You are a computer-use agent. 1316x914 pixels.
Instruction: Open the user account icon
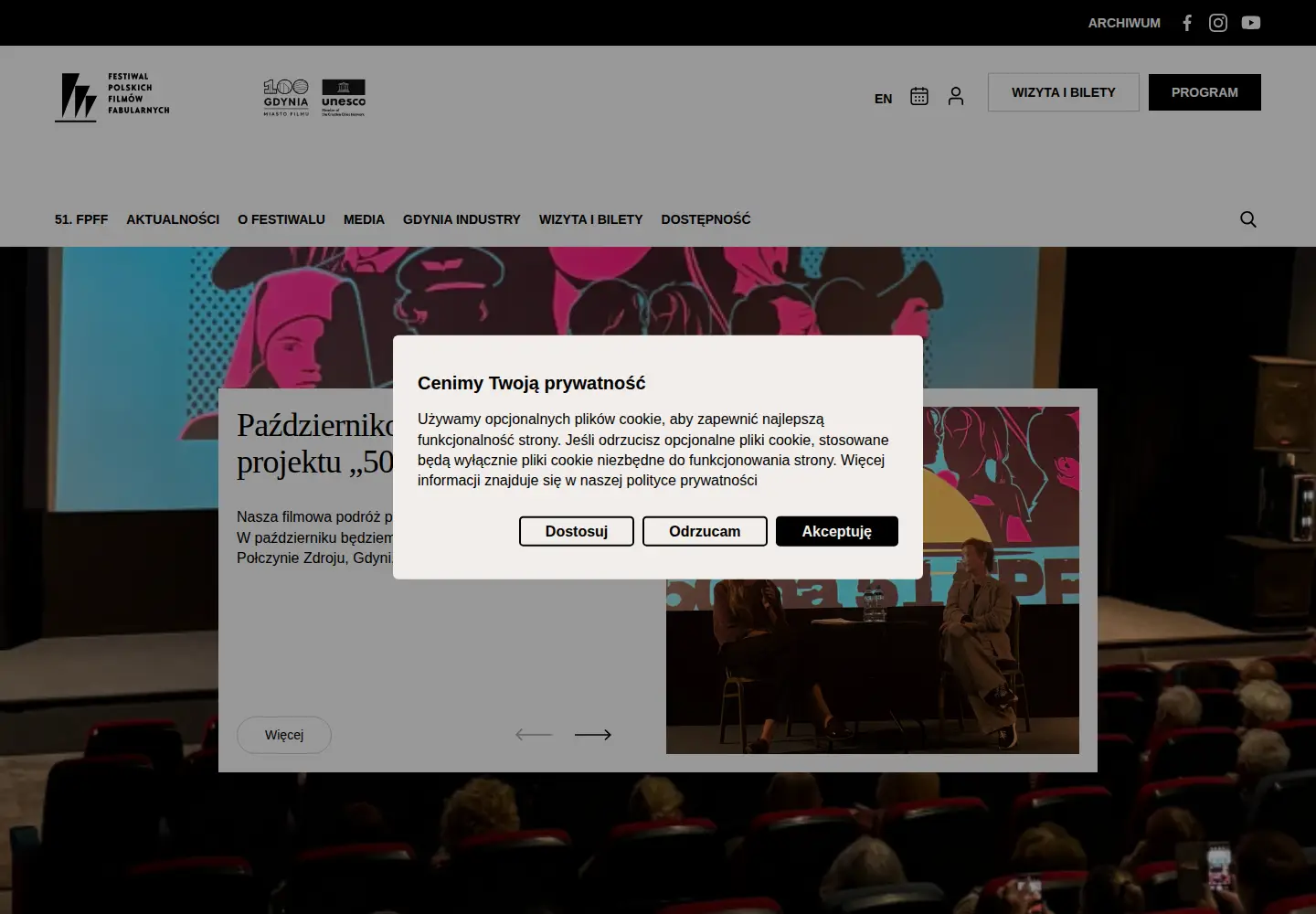956,96
